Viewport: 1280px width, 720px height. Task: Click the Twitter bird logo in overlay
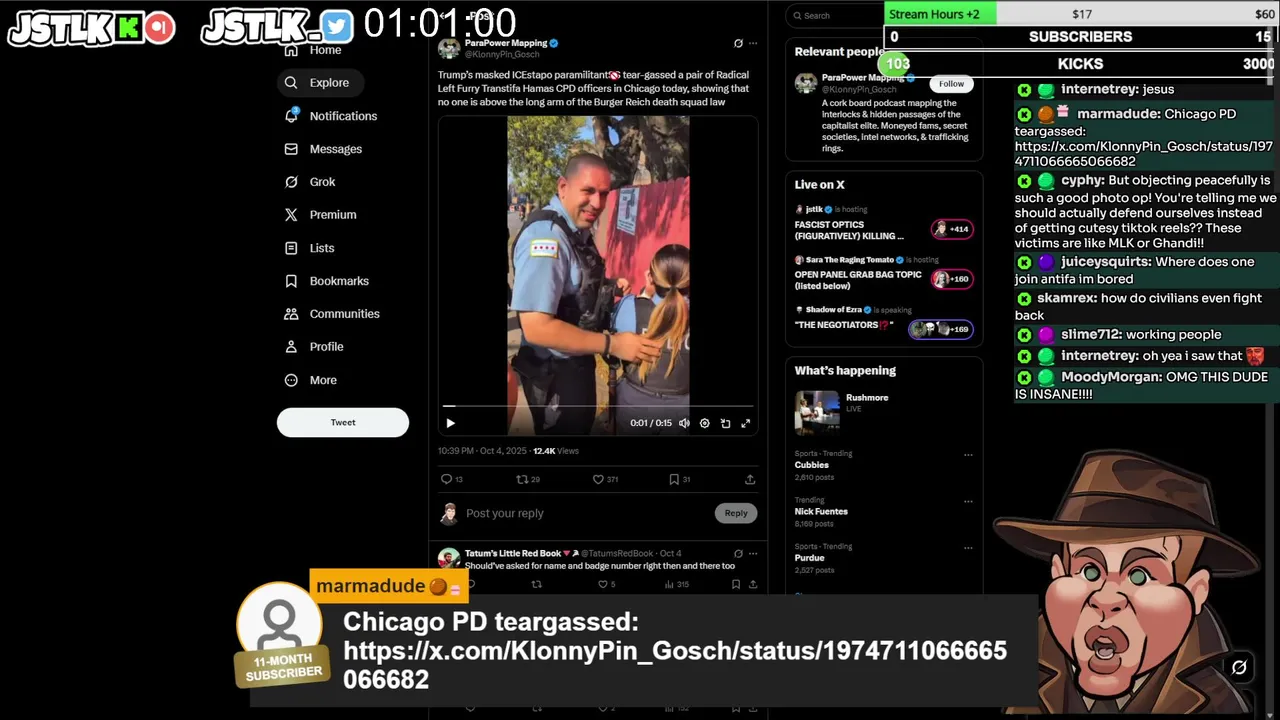338,27
